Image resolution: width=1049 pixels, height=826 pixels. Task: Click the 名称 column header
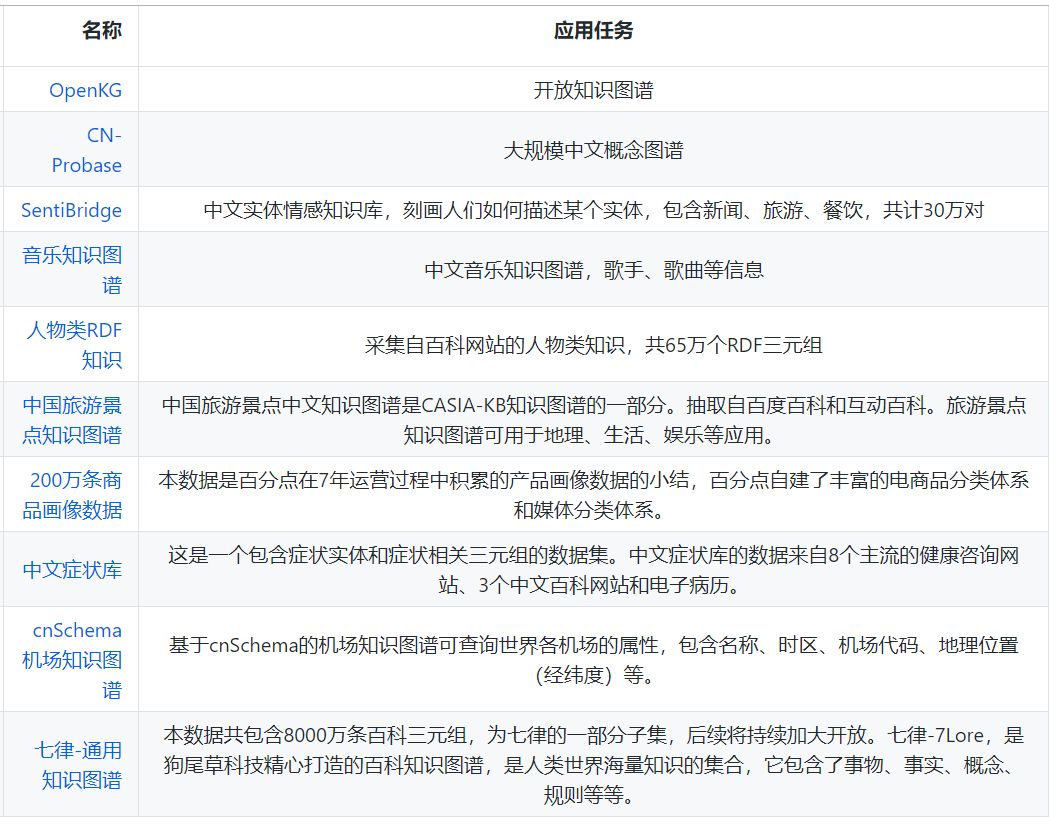102,30
